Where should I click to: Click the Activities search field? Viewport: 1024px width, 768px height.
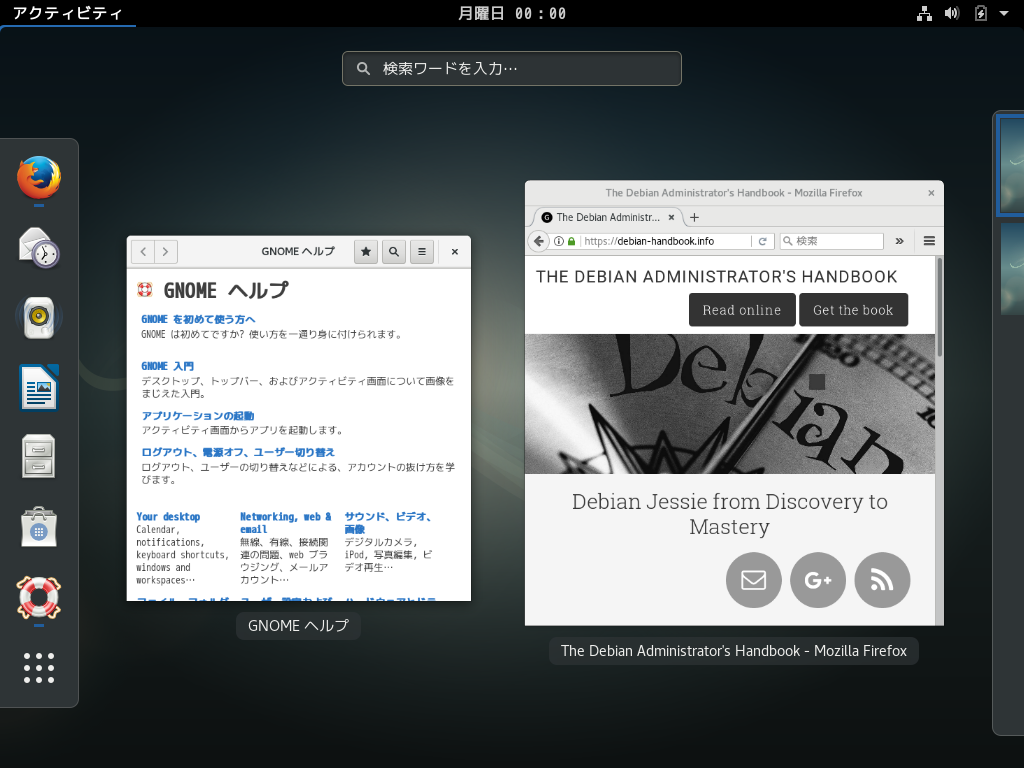(511, 68)
